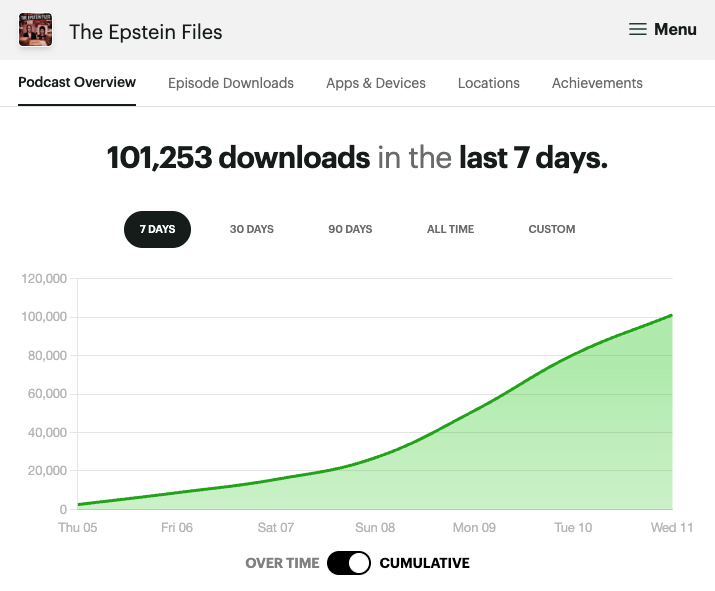The width and height of the screenshot is (715, 591).
Task: Choose the 30 DAYS range
Action: (x=252, y=229)
